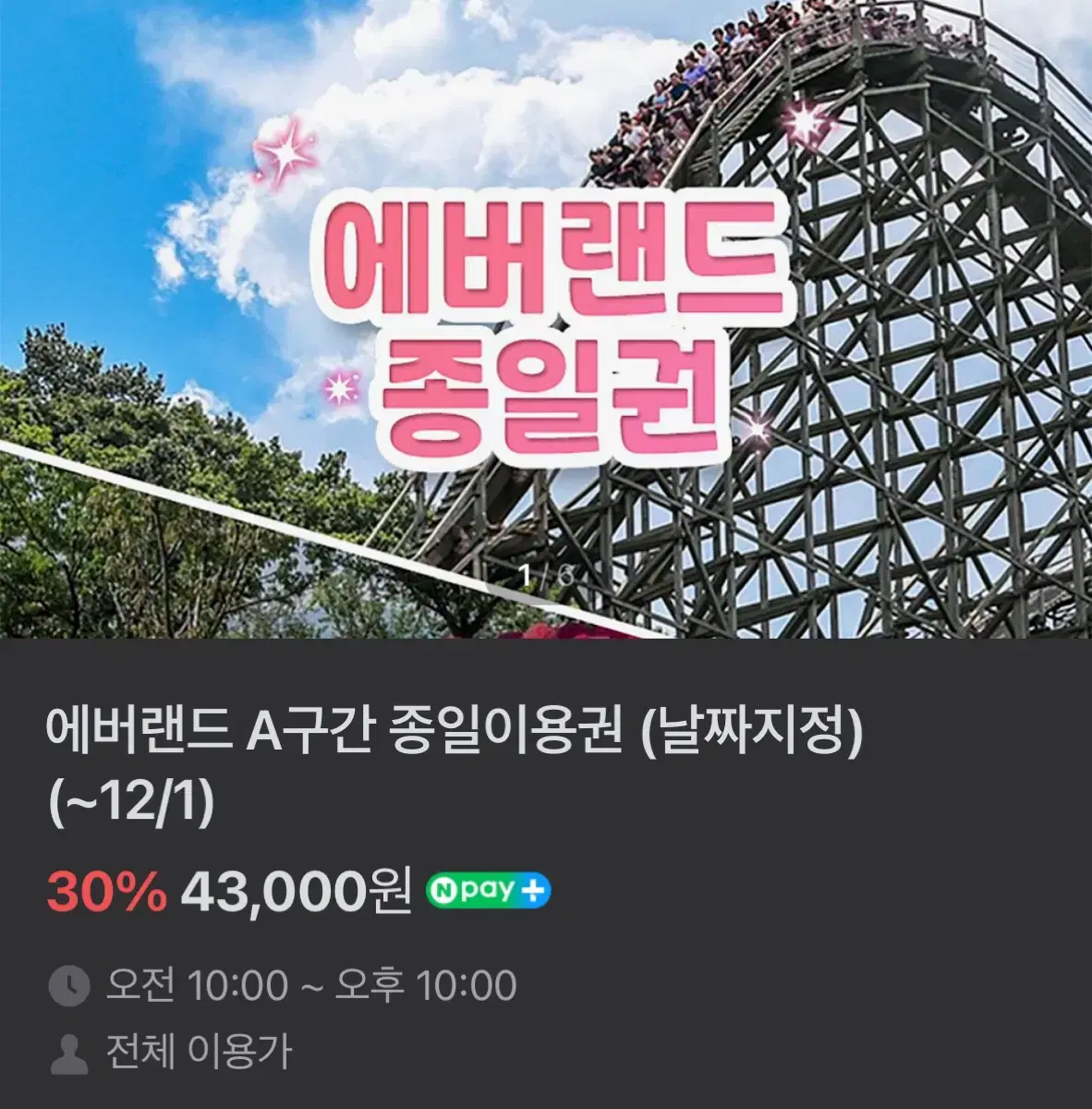Tap the 1/6 image page indicator
The image size is (1092, 1109).
click(x=546, y=576)
